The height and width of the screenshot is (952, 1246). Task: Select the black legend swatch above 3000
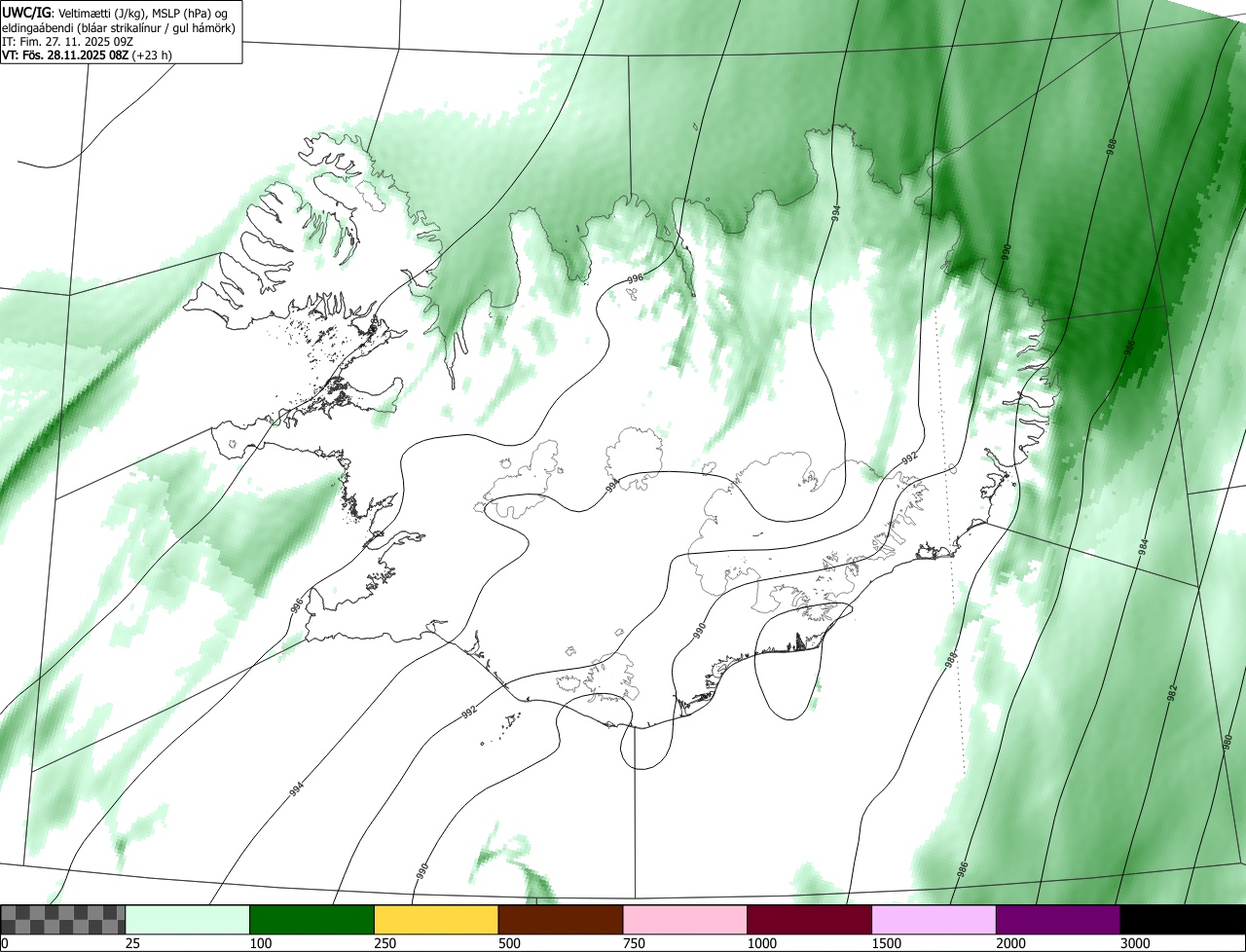coord(1183,920)
